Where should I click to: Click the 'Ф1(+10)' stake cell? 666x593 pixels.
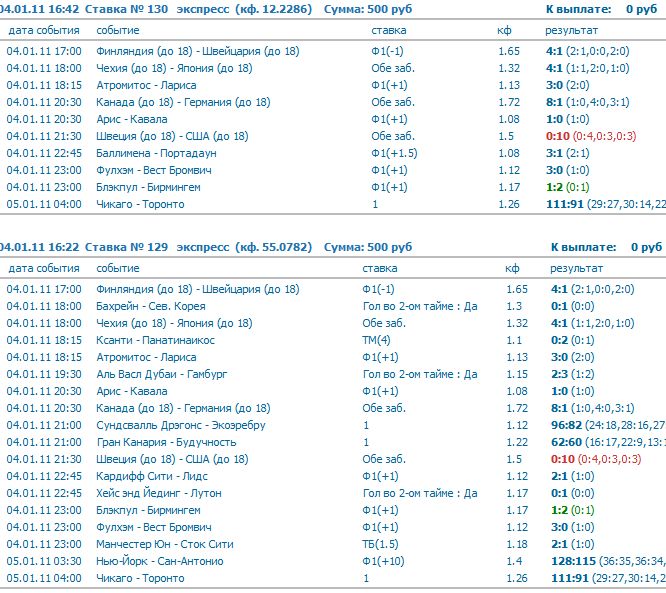383,561
